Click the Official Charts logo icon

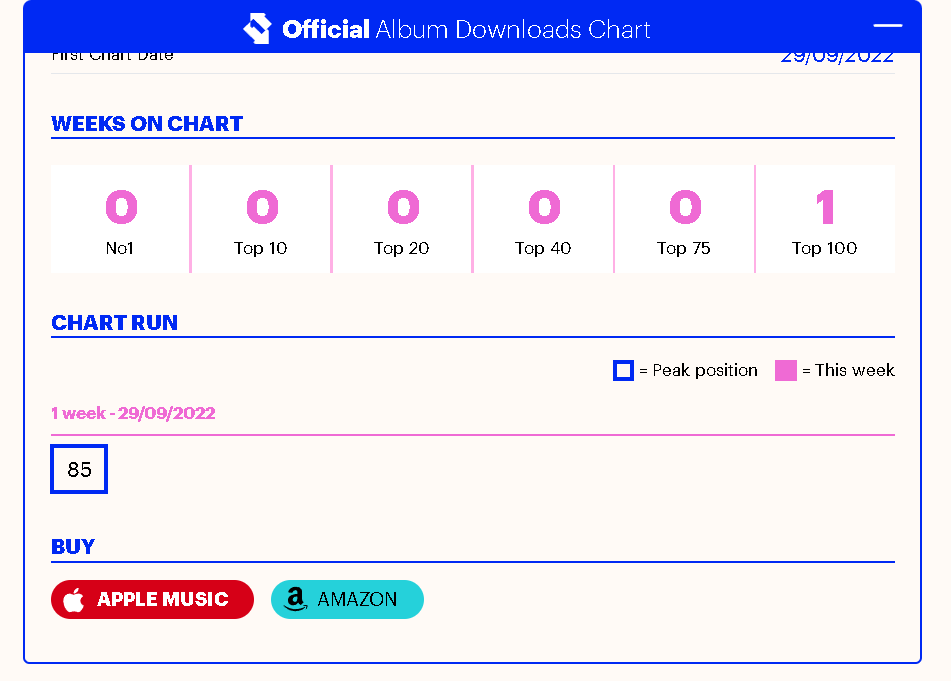coord(257,29)
